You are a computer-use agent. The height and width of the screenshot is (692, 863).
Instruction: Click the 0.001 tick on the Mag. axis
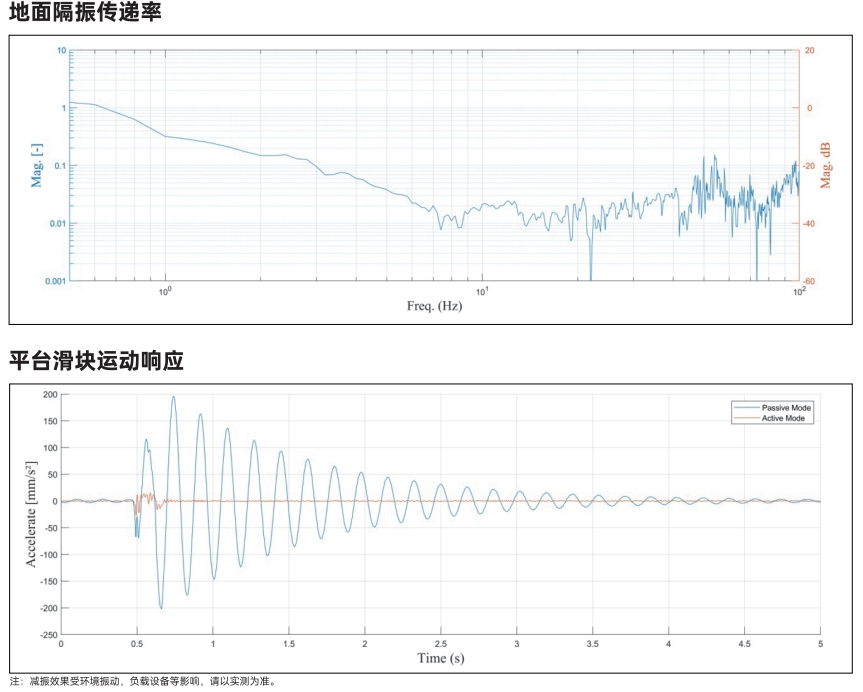tap(54, 282)
